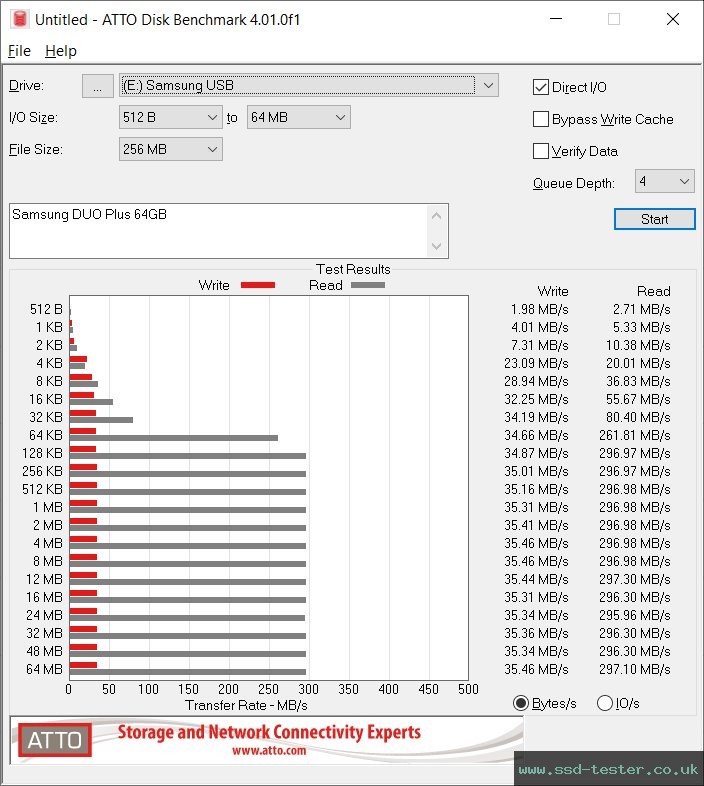Click the 64 KB read bar in chart
Image resolution: width=704 pixels, height=786 pixels.
tap(173, 438)
